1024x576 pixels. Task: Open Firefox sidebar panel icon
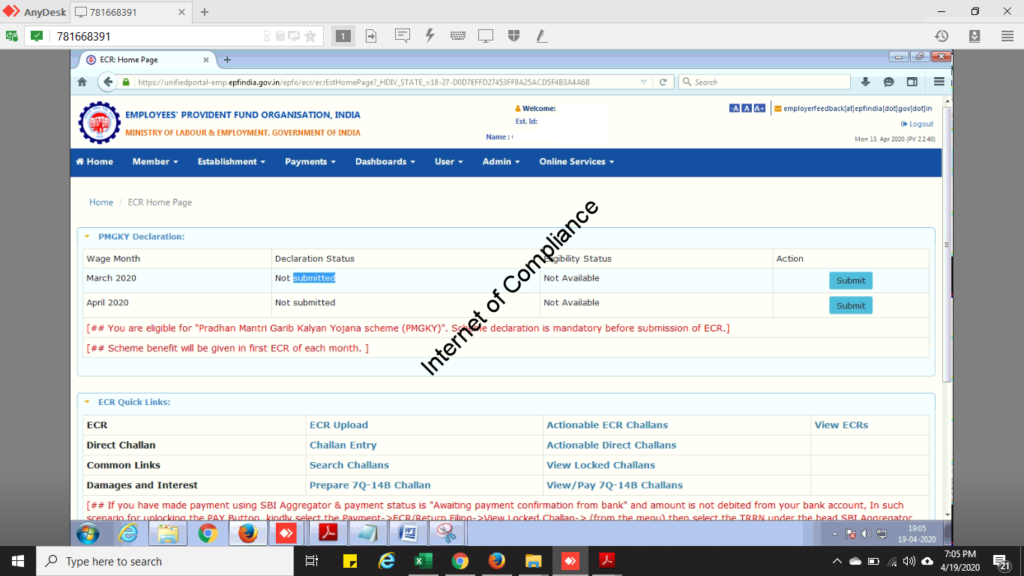(x=912, y=82)
